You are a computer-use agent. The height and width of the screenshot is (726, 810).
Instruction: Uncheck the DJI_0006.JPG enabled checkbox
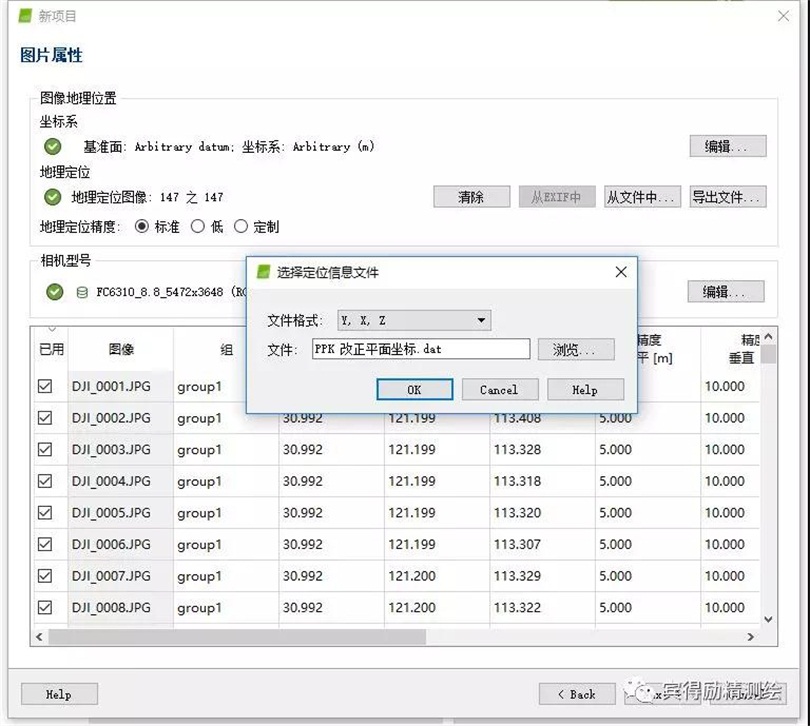(45, 544)
